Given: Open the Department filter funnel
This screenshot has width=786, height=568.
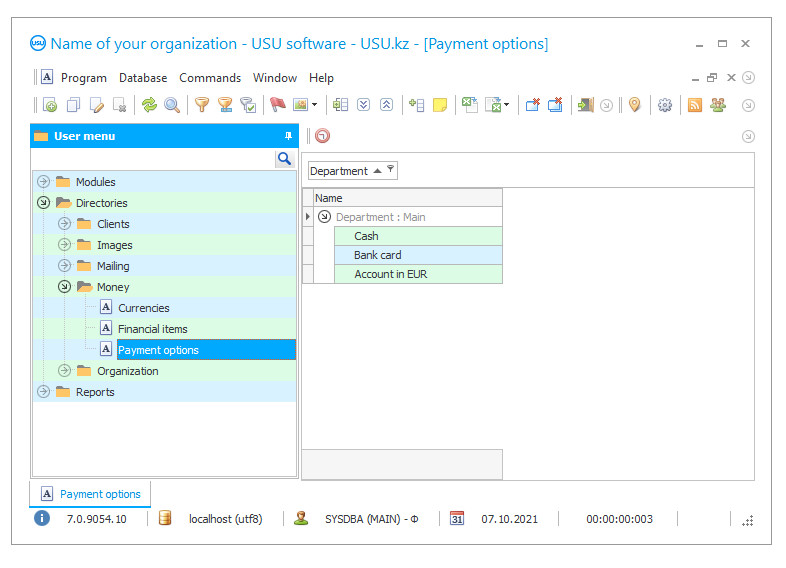Looking at the screenshot, I should point(390,169).
